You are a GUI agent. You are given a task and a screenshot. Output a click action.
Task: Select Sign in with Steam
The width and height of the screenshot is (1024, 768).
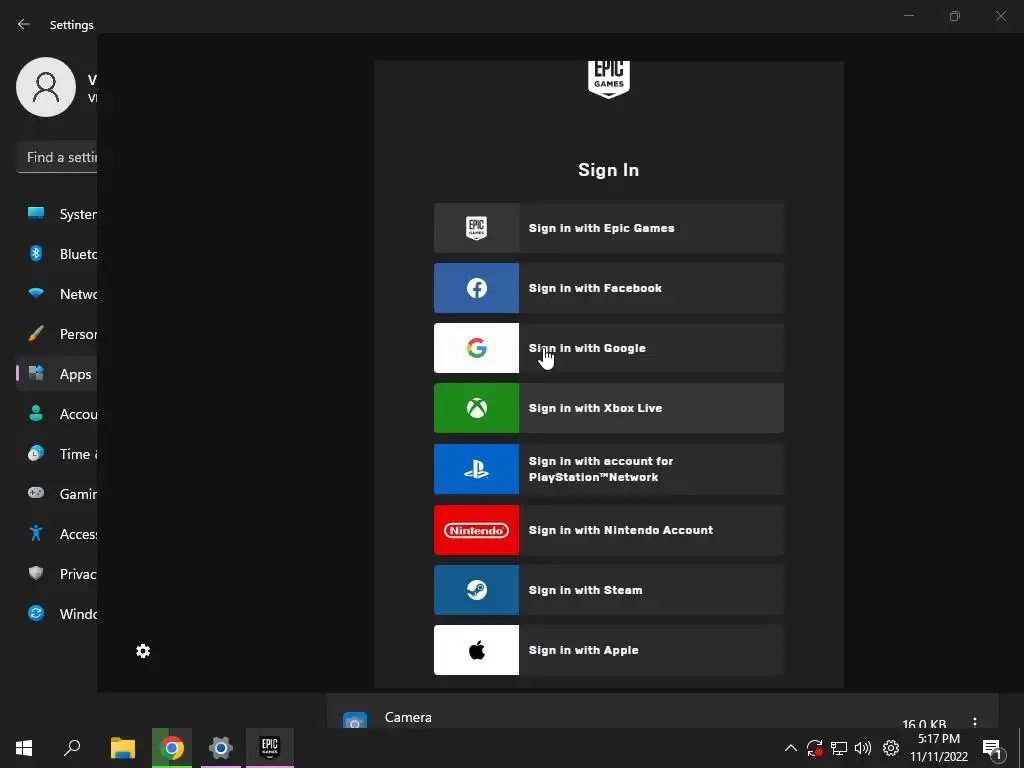click(x=609, y=590)
